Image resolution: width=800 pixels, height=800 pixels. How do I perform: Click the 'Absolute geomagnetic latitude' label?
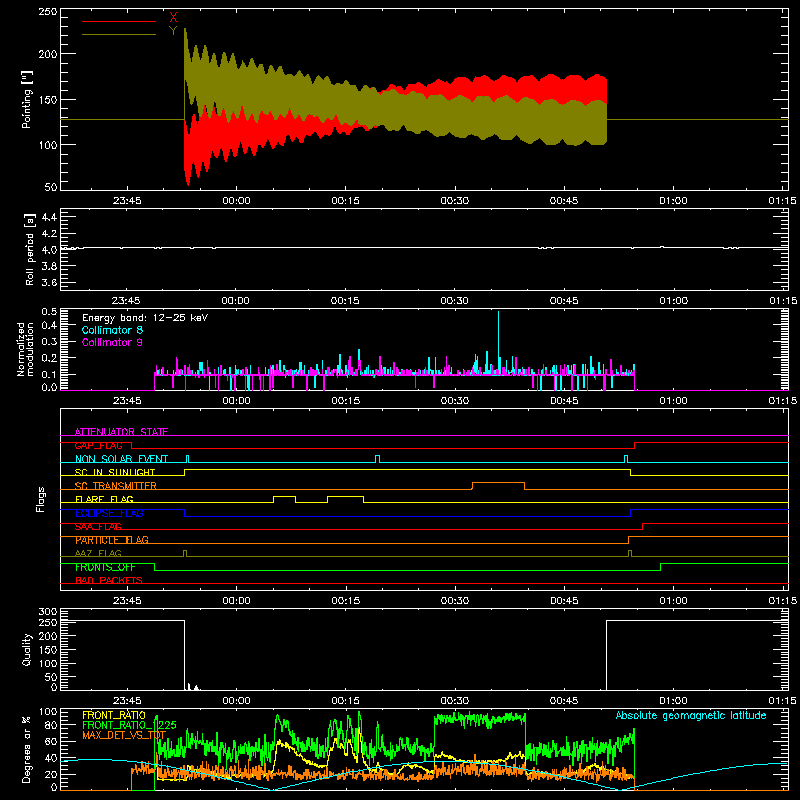point(691,715)
